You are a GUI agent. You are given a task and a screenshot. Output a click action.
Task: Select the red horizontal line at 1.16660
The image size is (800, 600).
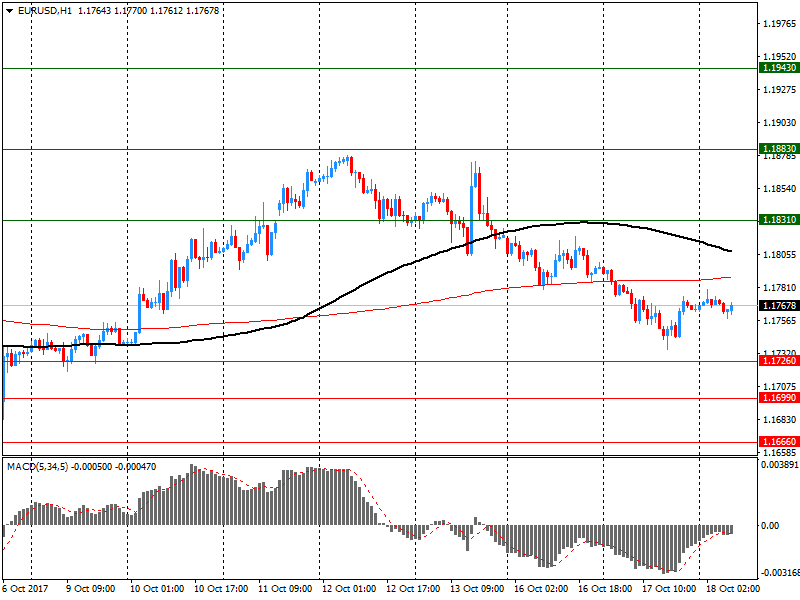(x=380, y=442)
